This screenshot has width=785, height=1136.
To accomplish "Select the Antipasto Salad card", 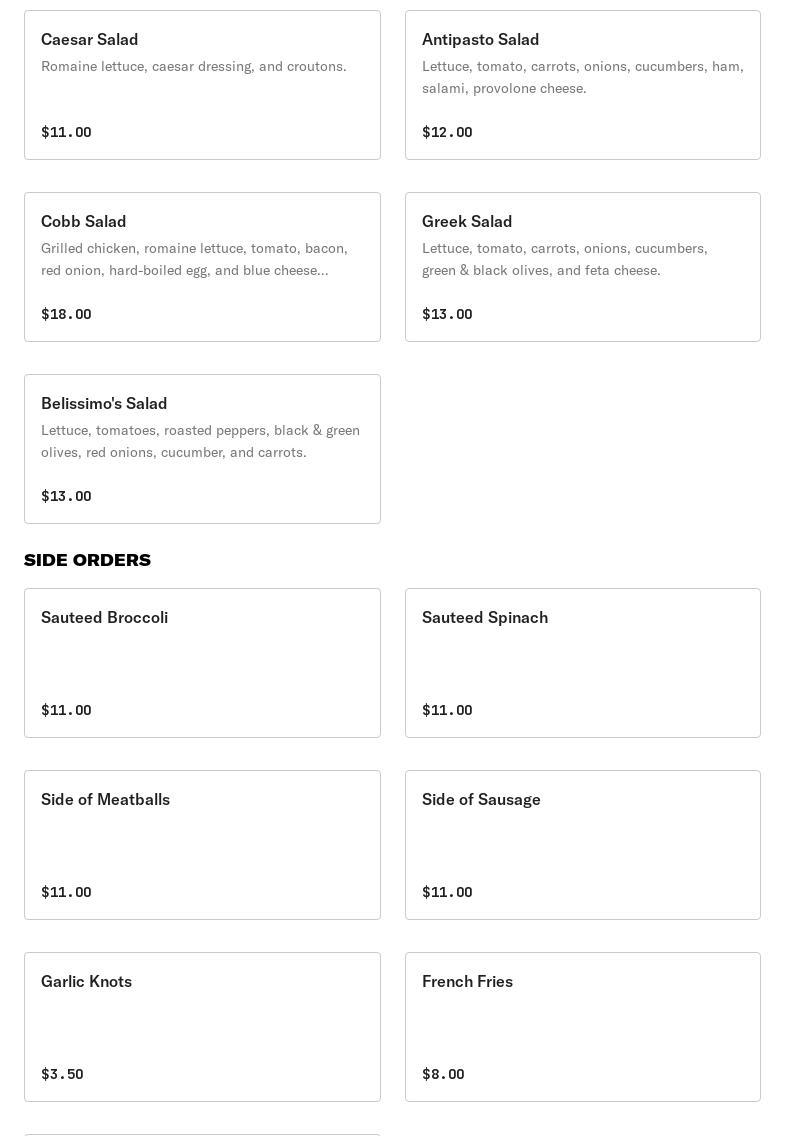I will coord(582,85).
